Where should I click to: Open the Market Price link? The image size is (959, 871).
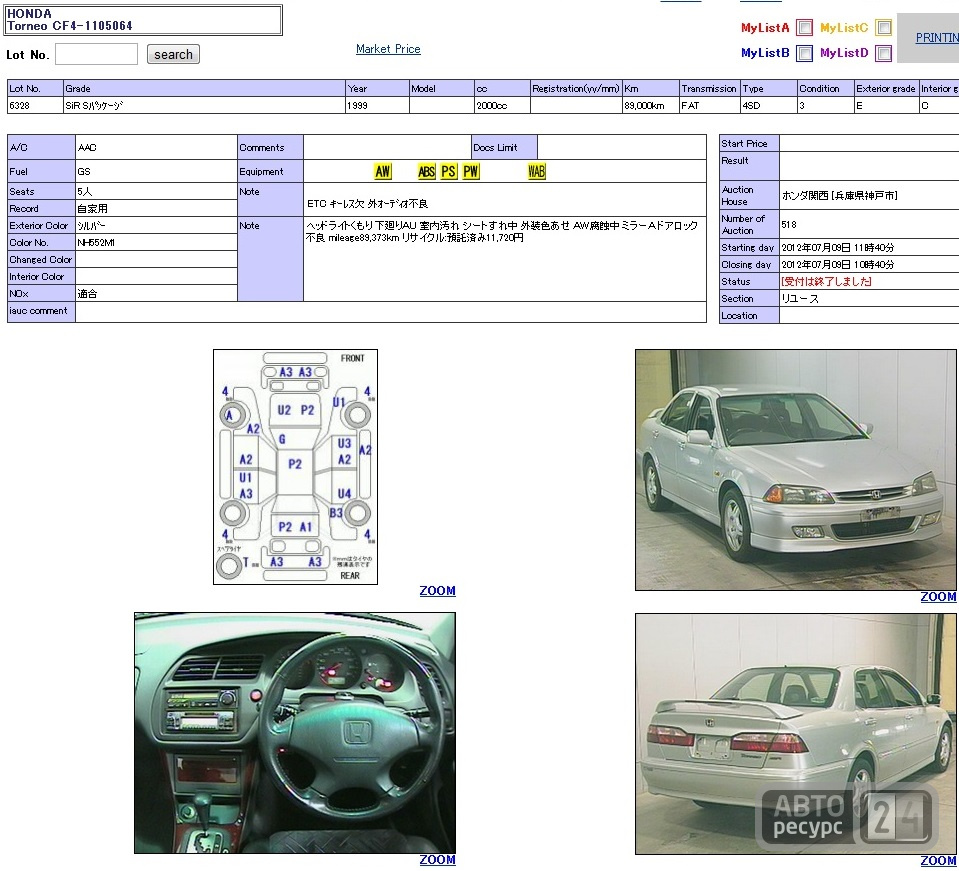coord(388,49)
